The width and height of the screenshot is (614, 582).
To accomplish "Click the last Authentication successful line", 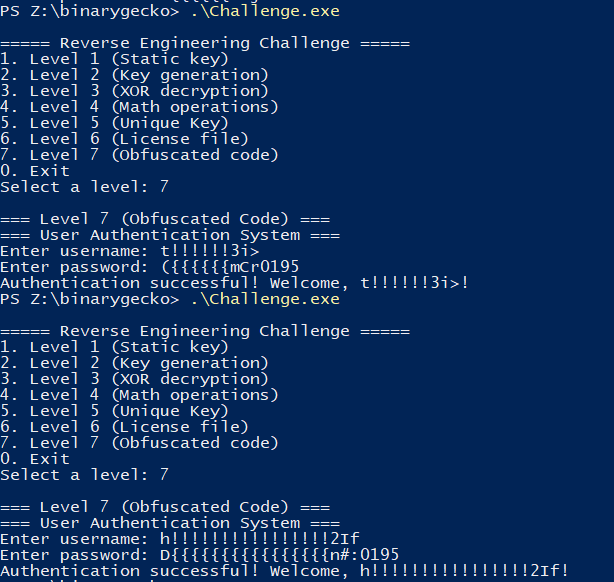I will coord(284,571).
